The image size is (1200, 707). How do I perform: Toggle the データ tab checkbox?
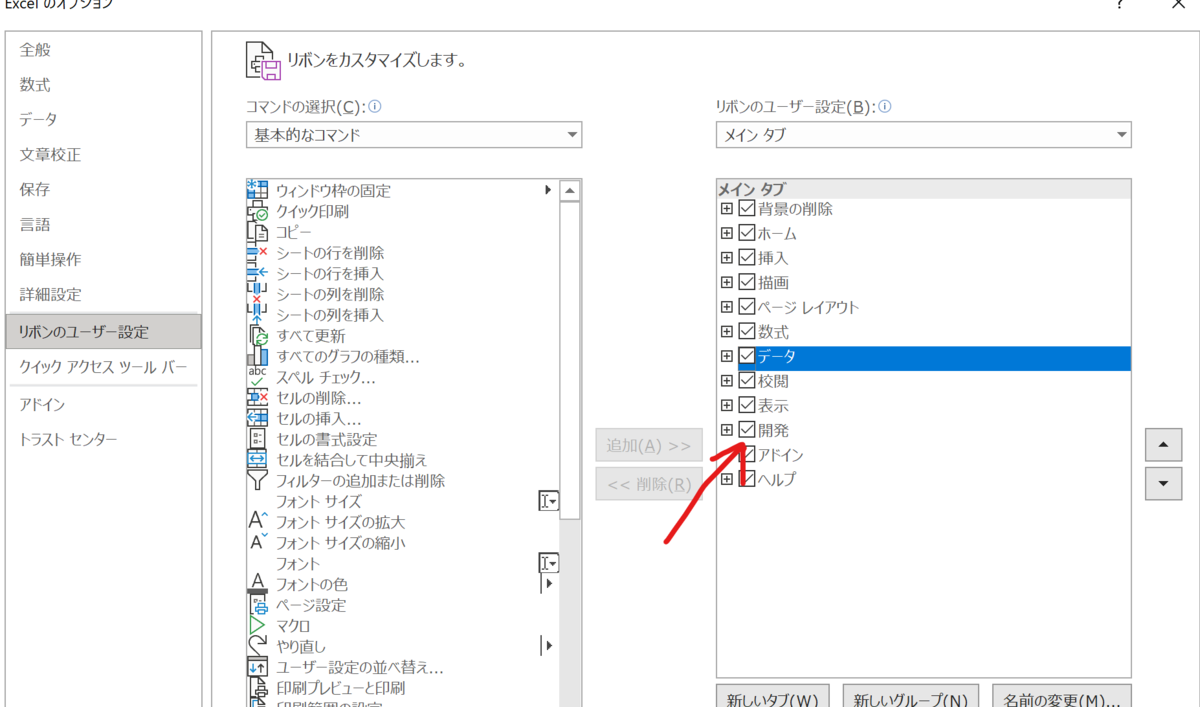pyautogui.click(x=746, y=356)
